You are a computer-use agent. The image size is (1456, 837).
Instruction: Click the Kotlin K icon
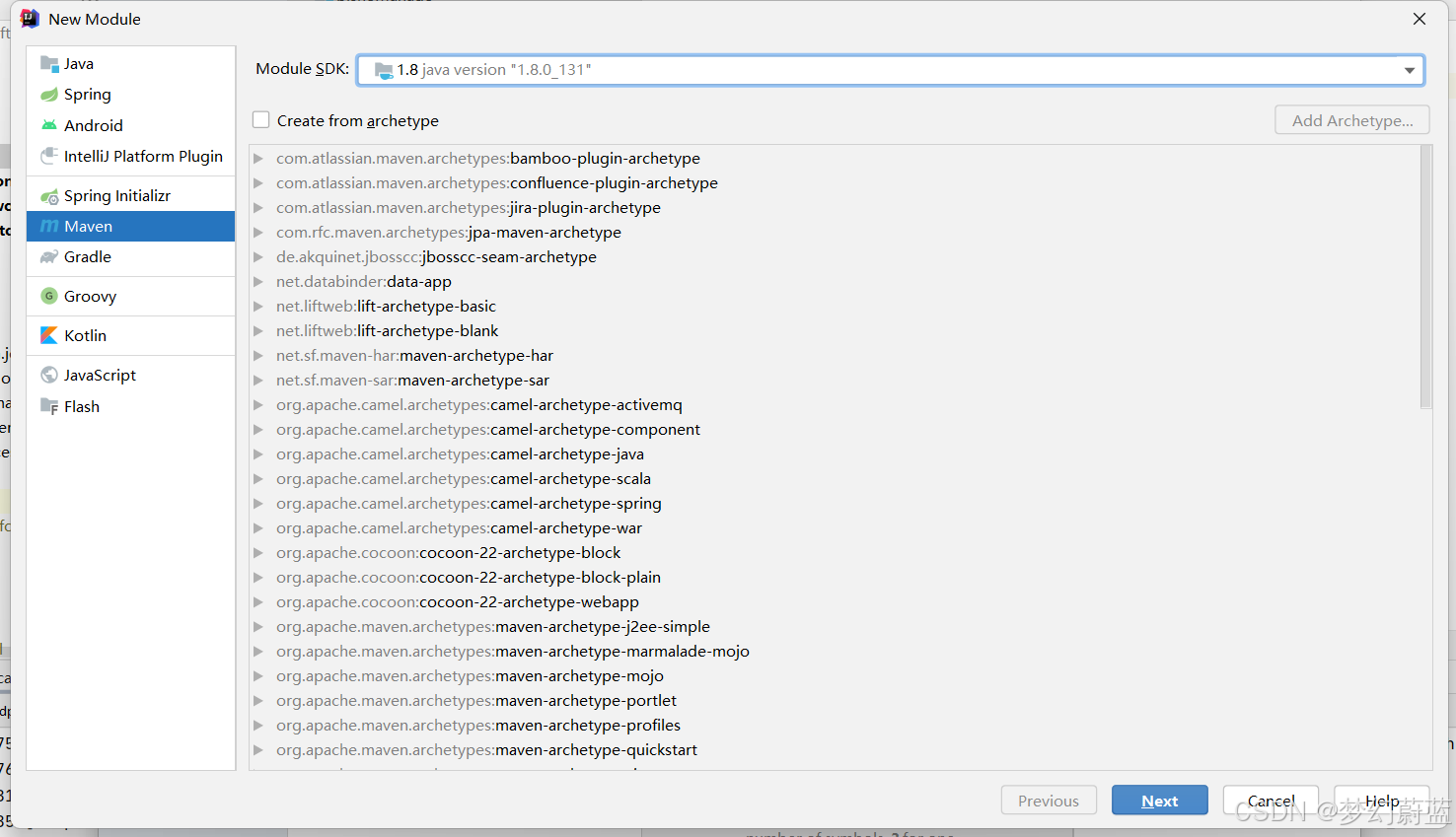(49, 335)
